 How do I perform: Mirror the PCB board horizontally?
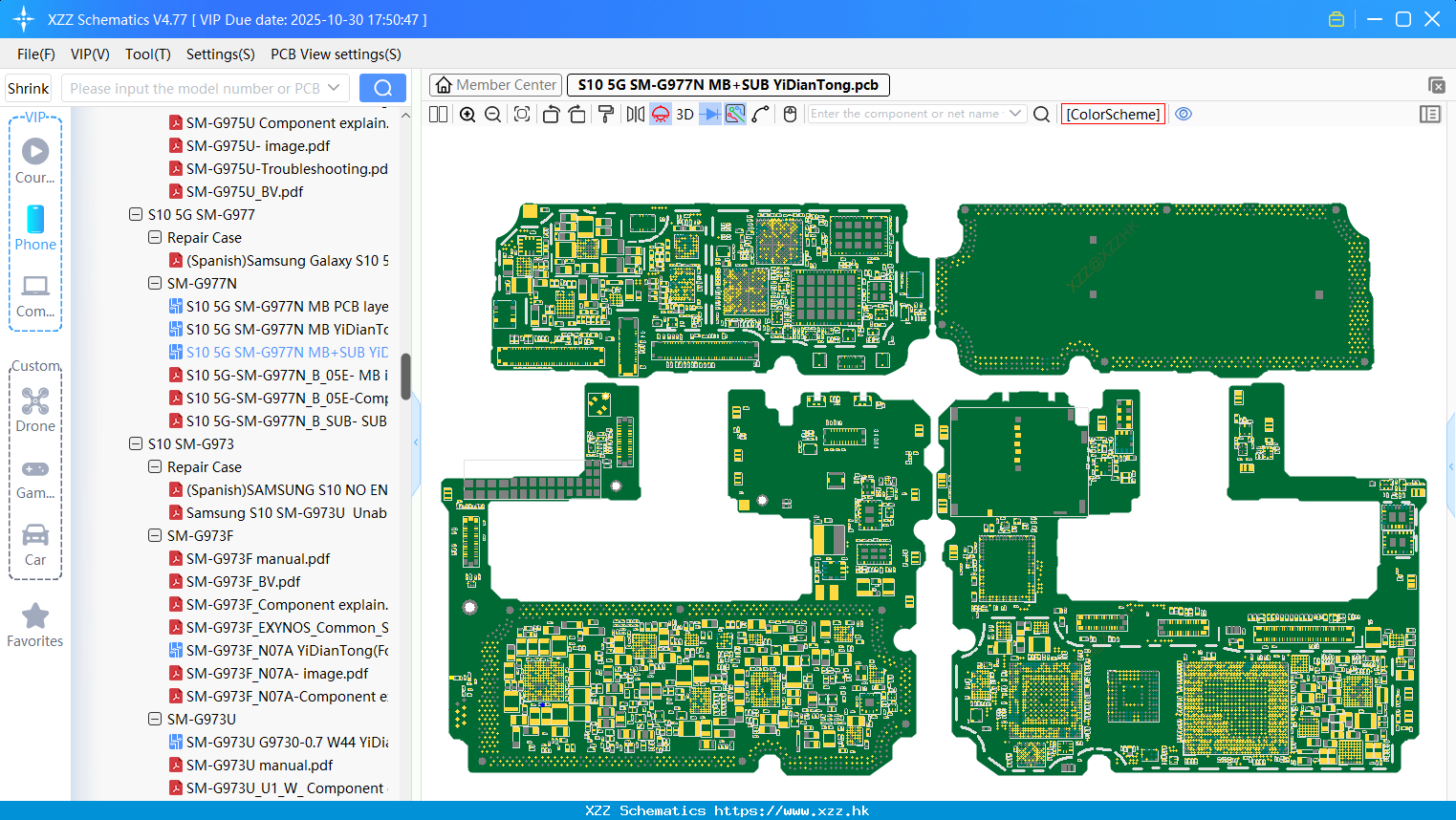pos(635,114)
